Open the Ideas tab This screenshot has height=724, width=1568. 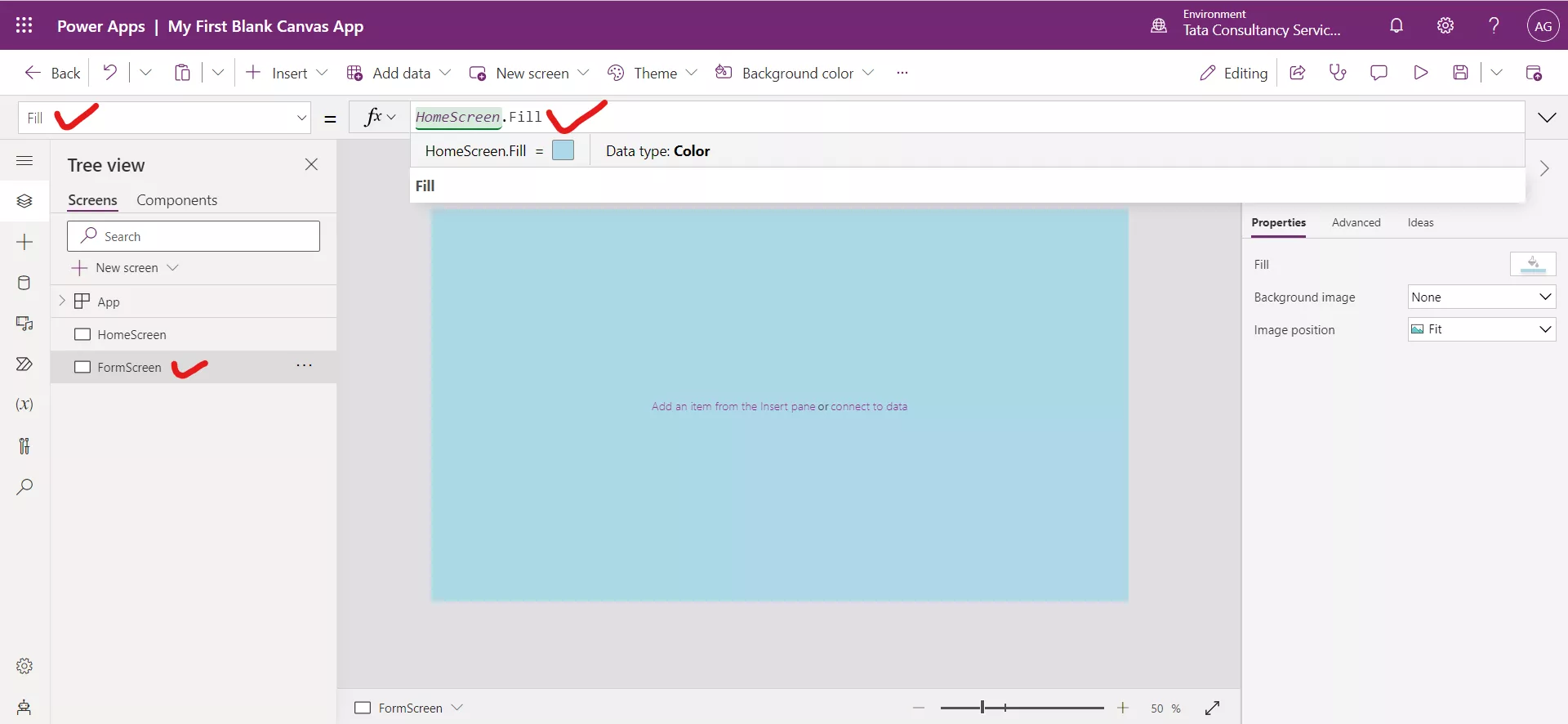click(1420, 222)
